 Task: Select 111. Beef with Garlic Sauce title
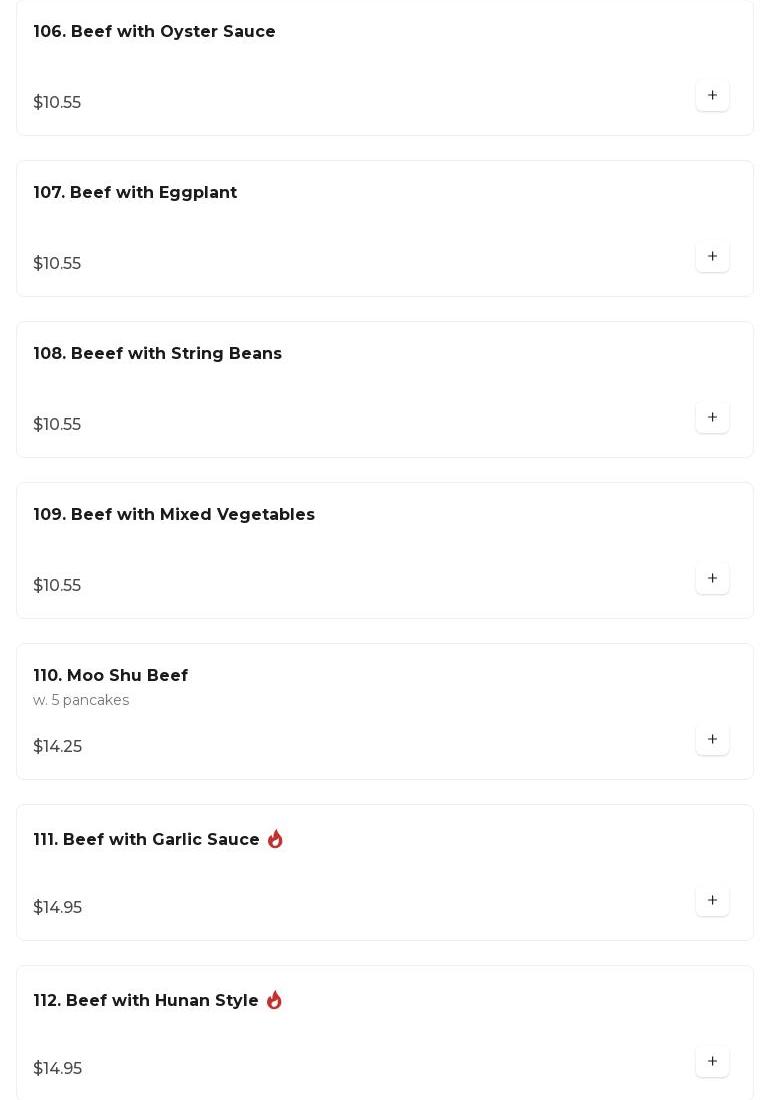[x=146, y=840]
